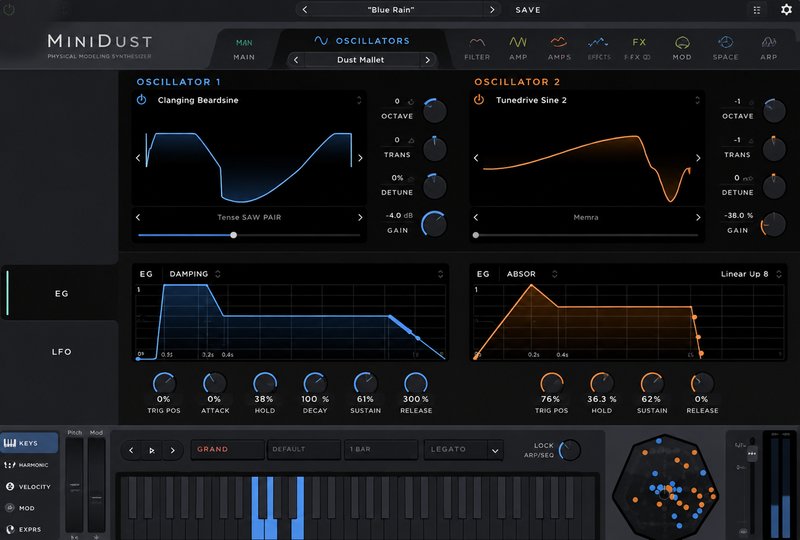The width and height of the screenshot is (800, 540).
Task: Select HARMONIC mode in bottom-left panel
Action: click(27, 465)
